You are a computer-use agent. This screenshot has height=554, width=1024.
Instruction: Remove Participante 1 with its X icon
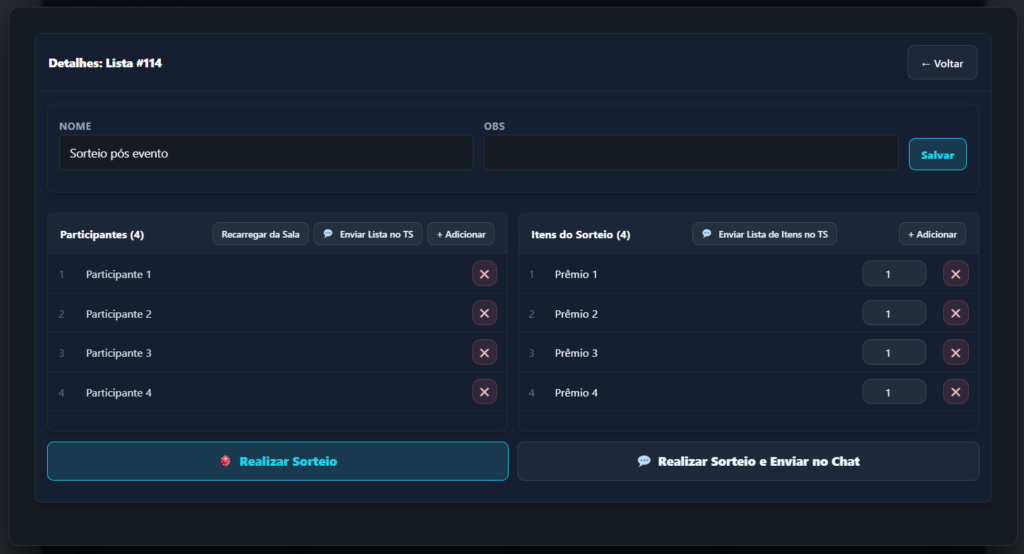click(x=485, y=274)
